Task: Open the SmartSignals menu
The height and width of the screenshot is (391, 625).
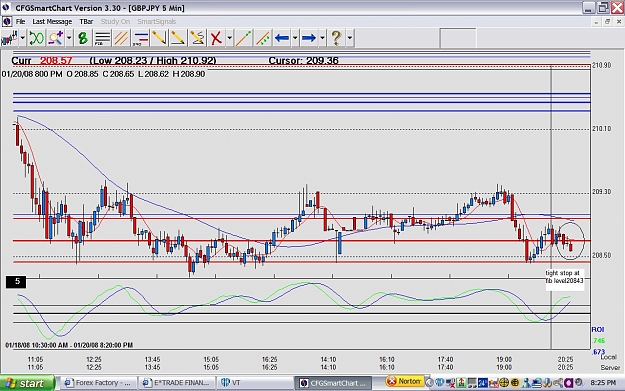Action: tap(157, 22)
